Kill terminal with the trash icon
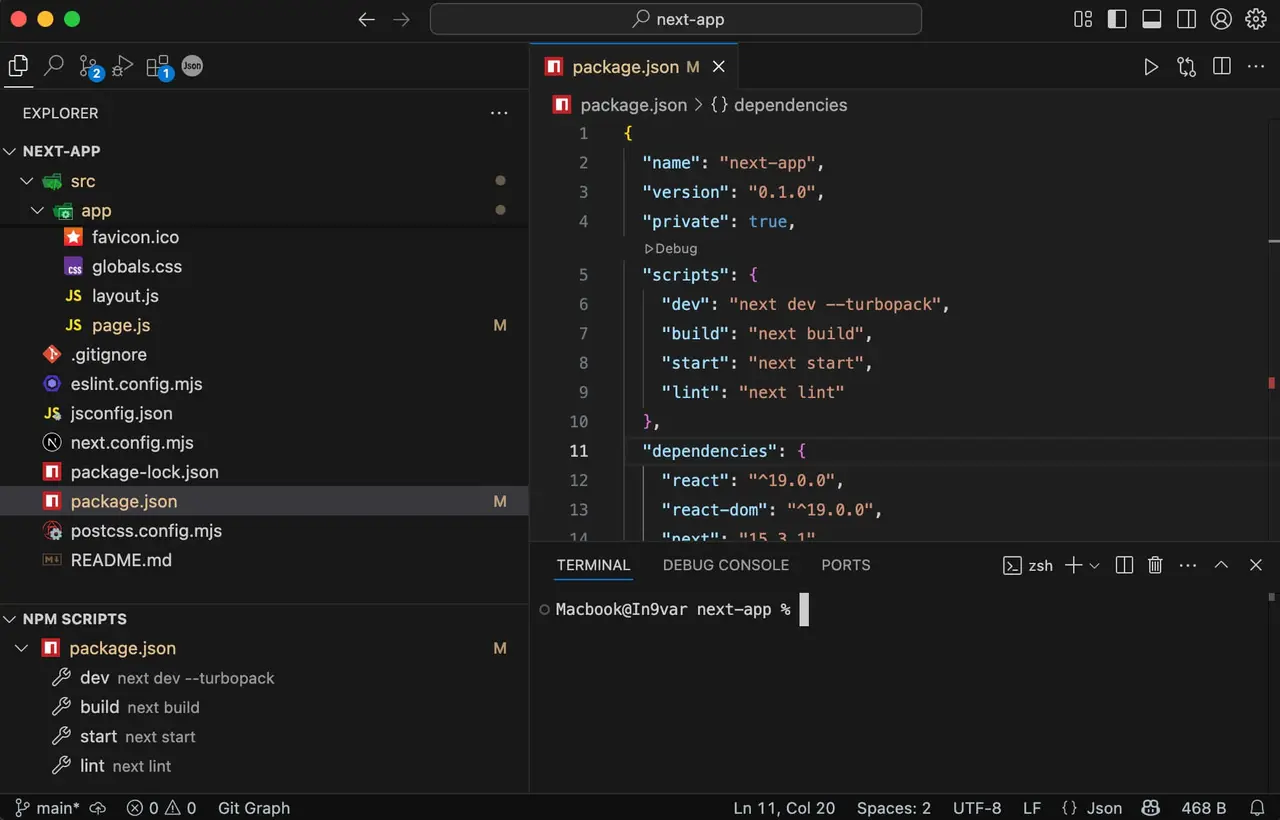Image resolution: width=1280 pixels, height=820 pixels. (1155, 565)
